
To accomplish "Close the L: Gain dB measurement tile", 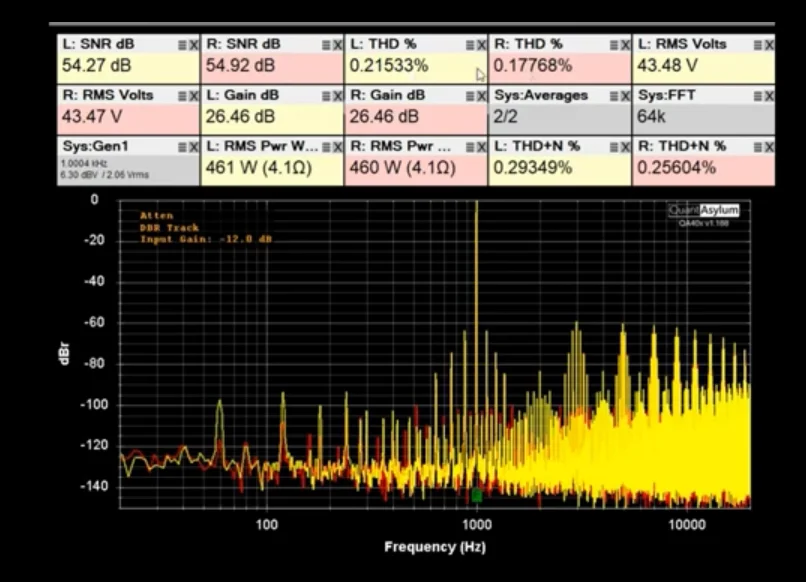I will point(337,96).
